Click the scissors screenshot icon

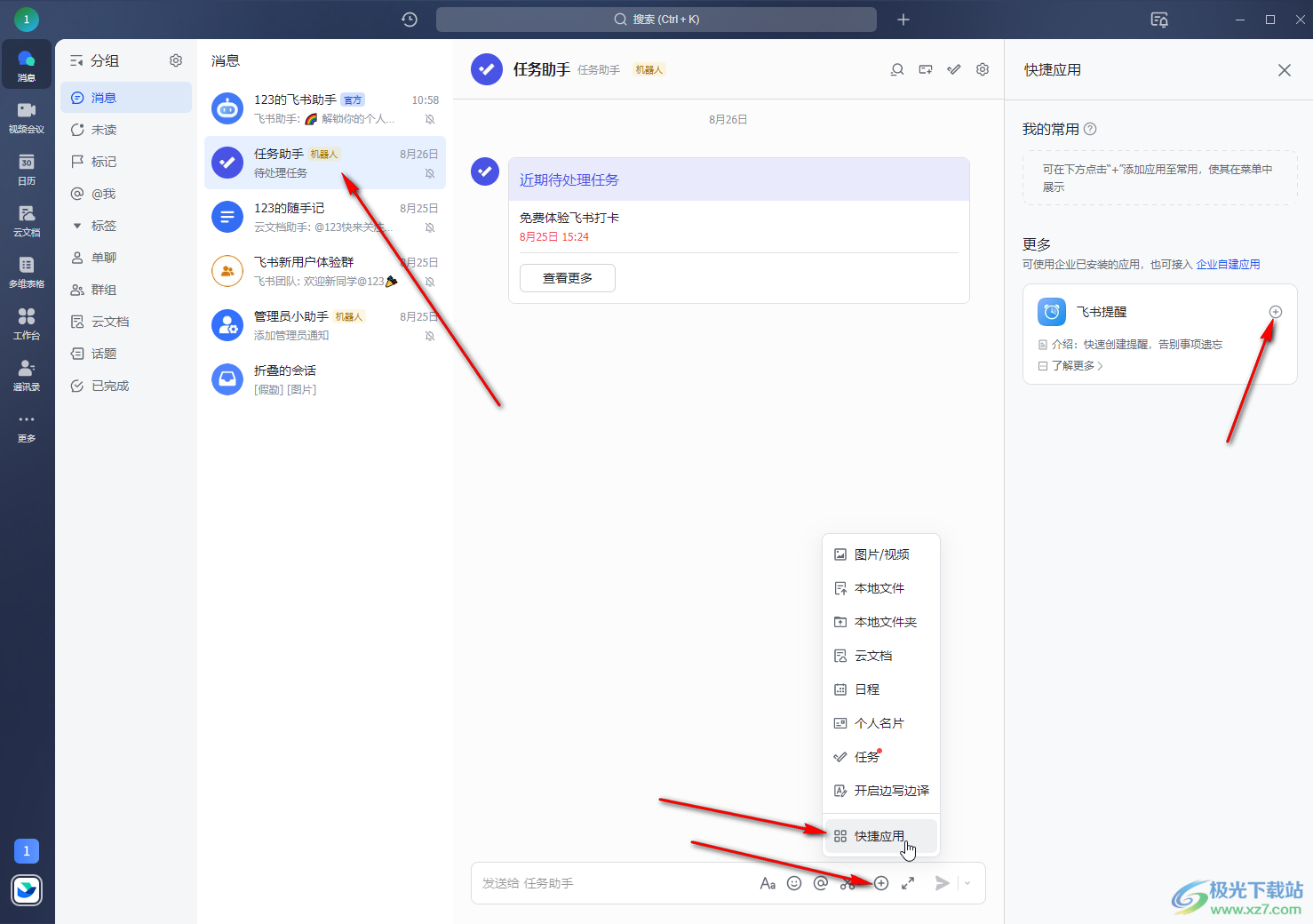pos(847,883)
